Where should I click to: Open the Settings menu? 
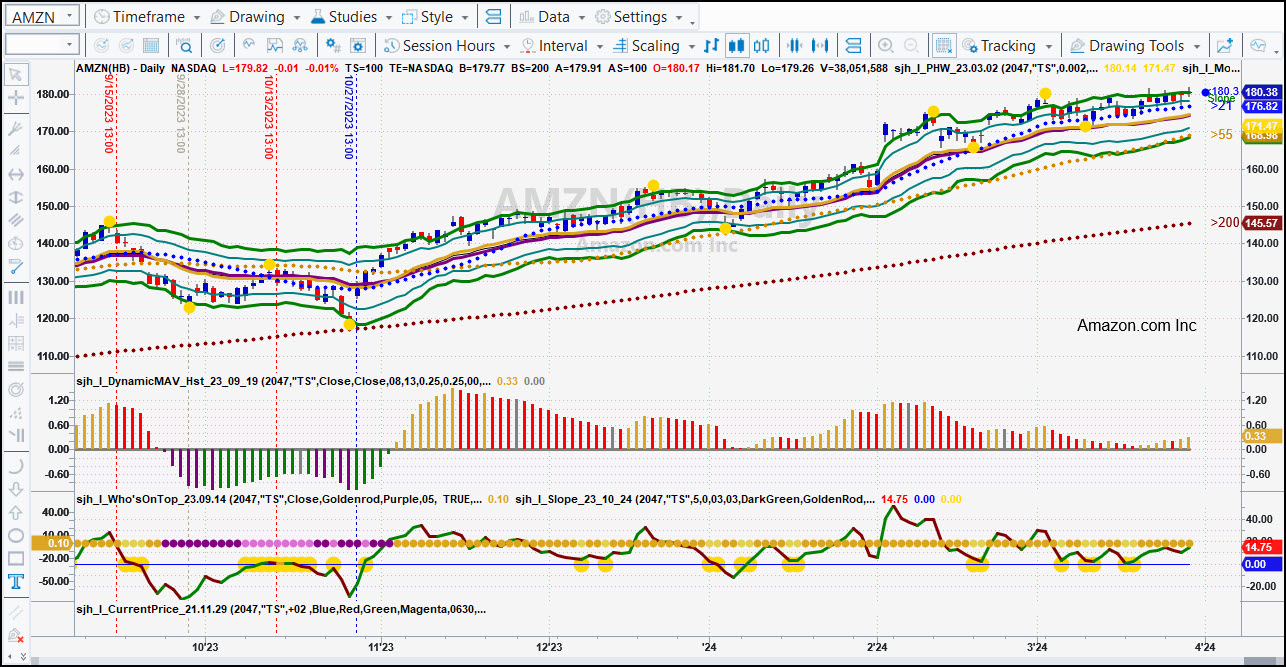638,17
